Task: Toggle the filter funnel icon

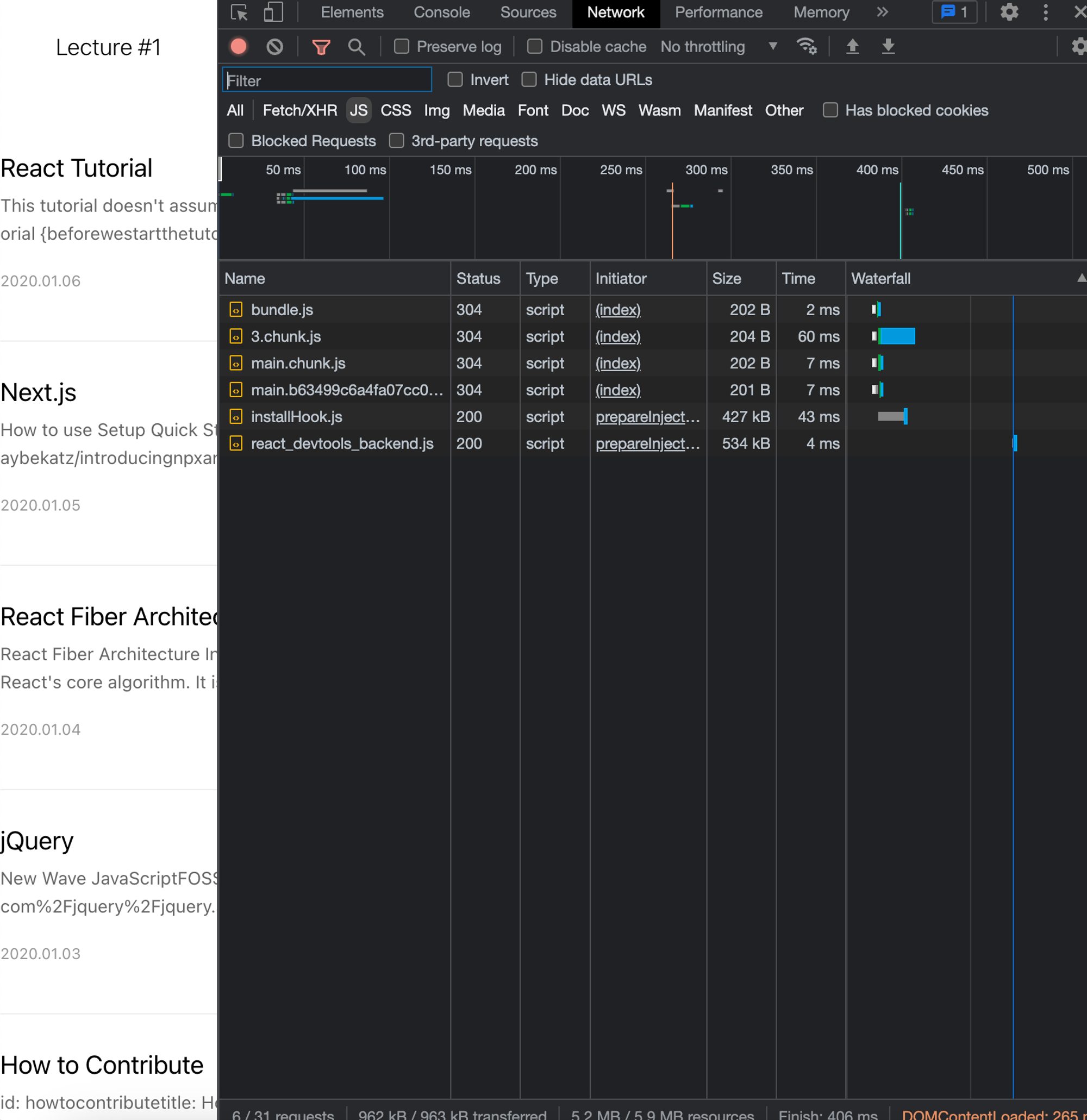Action: coord(321,47)
